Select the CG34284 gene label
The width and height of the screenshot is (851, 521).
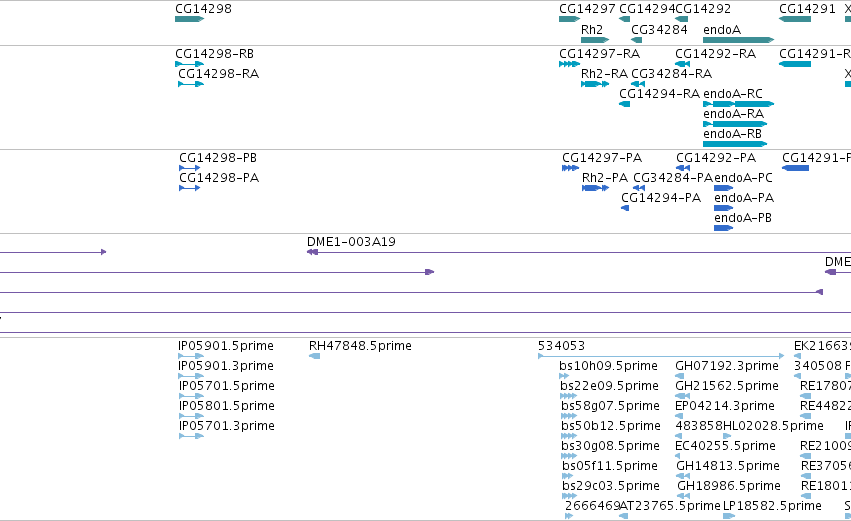[x=659, y=29]
